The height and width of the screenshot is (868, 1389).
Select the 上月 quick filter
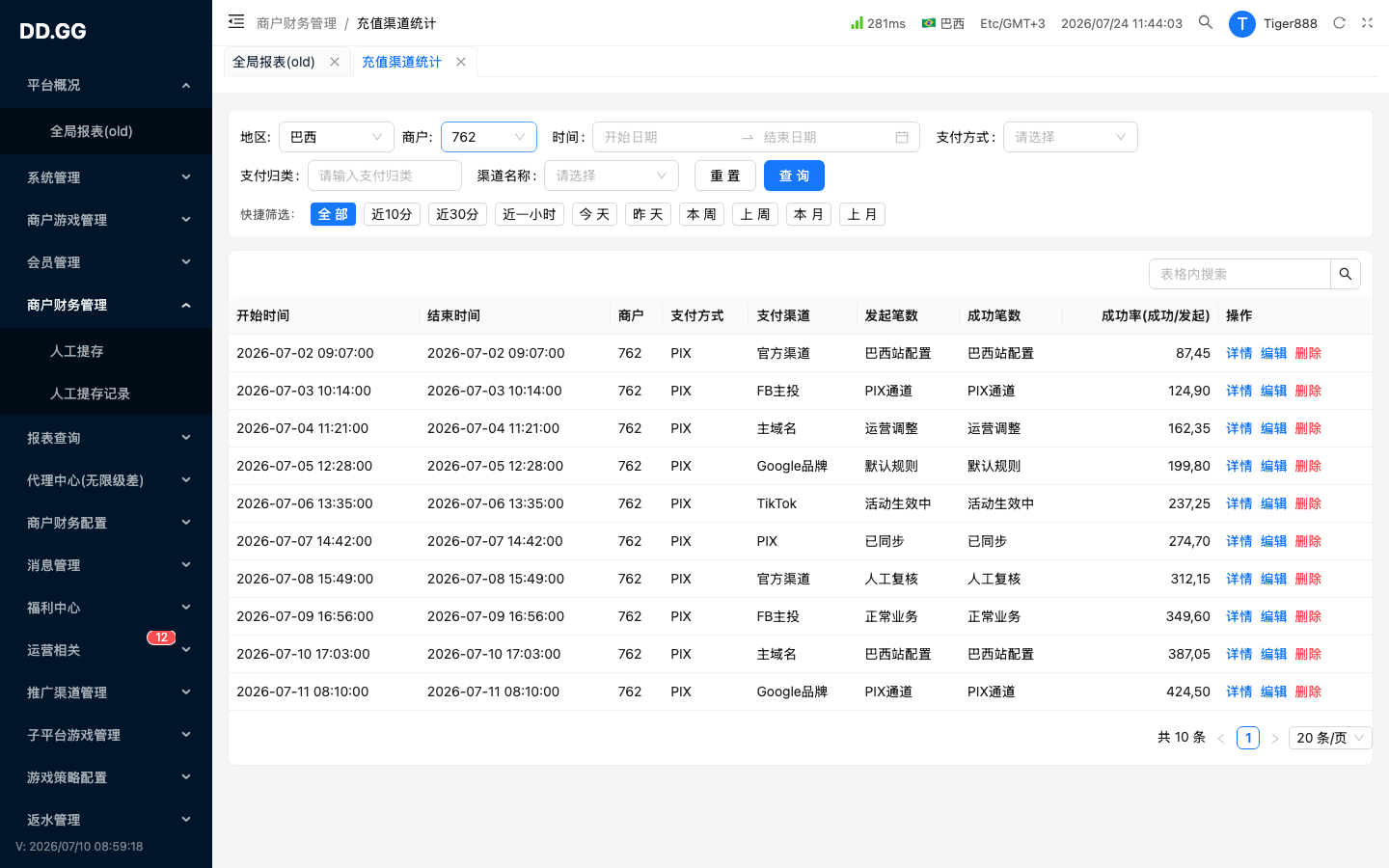tap(862, 214)
